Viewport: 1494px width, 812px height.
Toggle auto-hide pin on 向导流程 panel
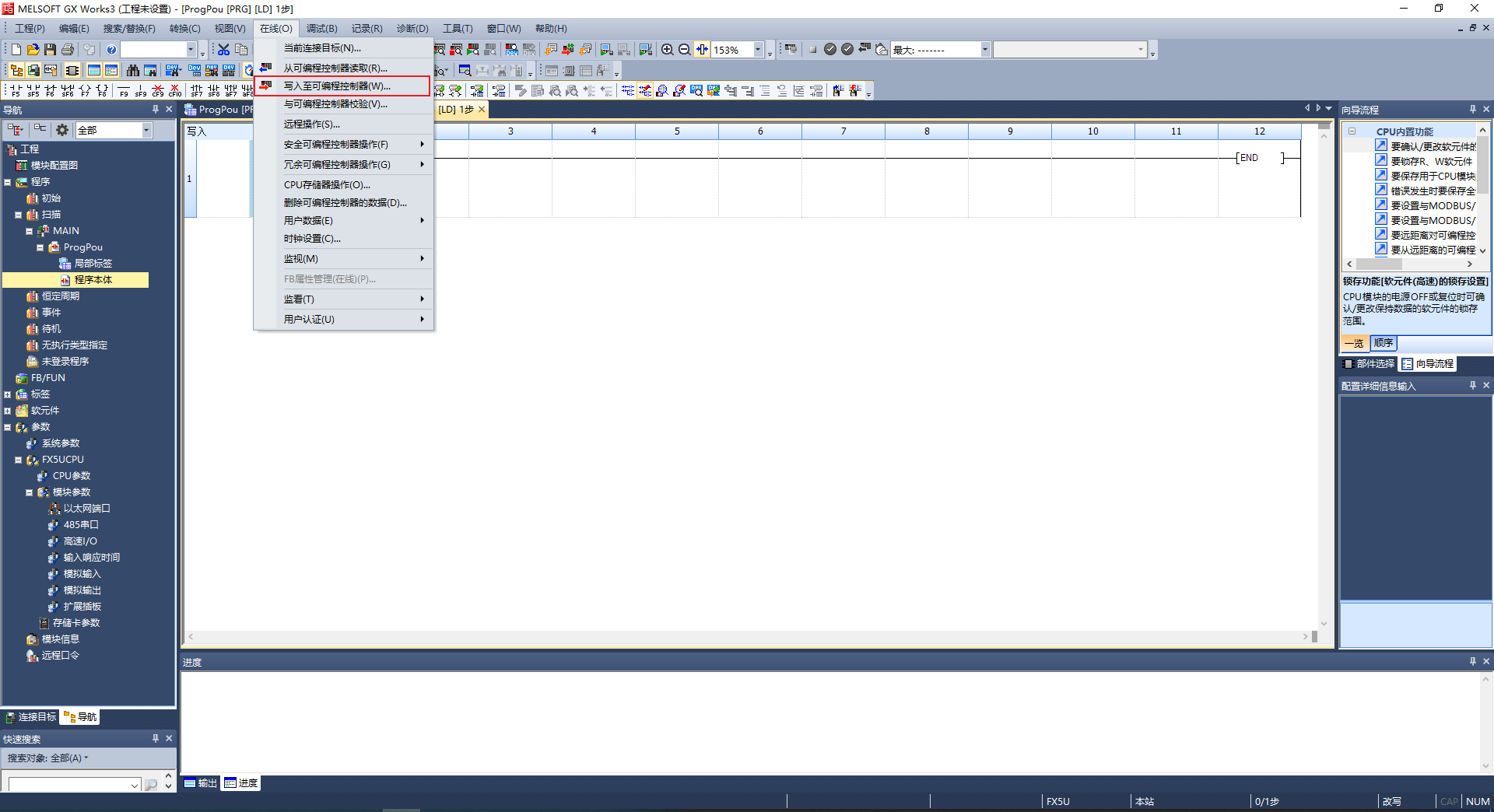point(1472,110)
